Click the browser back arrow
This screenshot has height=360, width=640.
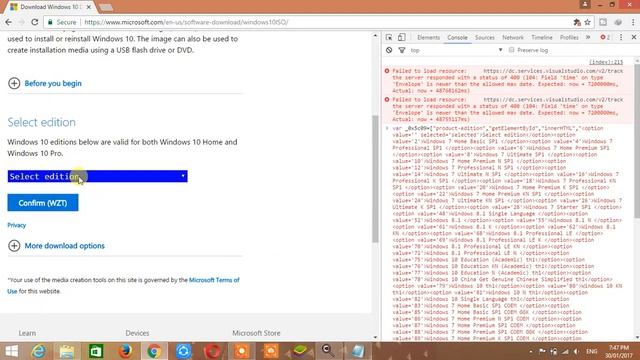(x=8, y=22)
